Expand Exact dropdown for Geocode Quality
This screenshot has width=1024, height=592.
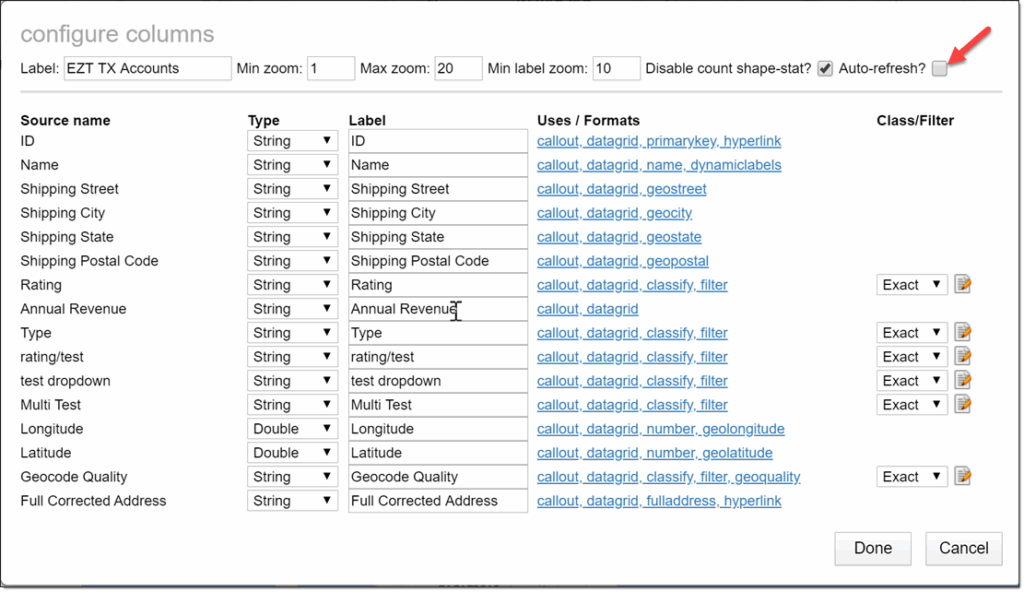(911, 477)
